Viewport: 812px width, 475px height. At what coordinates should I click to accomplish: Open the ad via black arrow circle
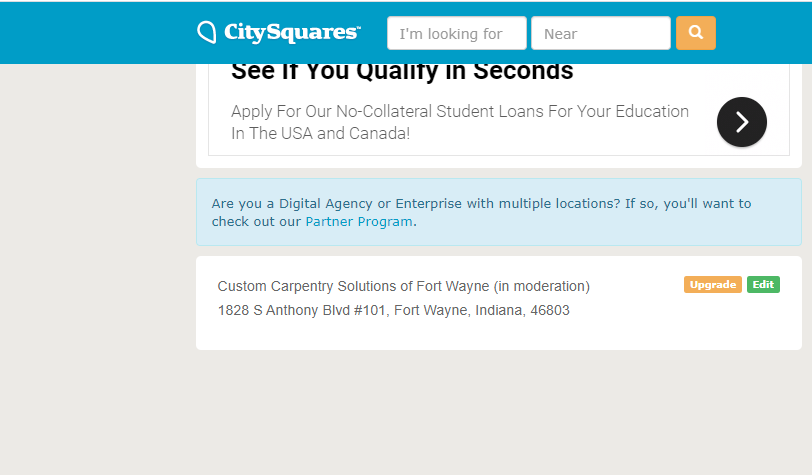(742, 122)
